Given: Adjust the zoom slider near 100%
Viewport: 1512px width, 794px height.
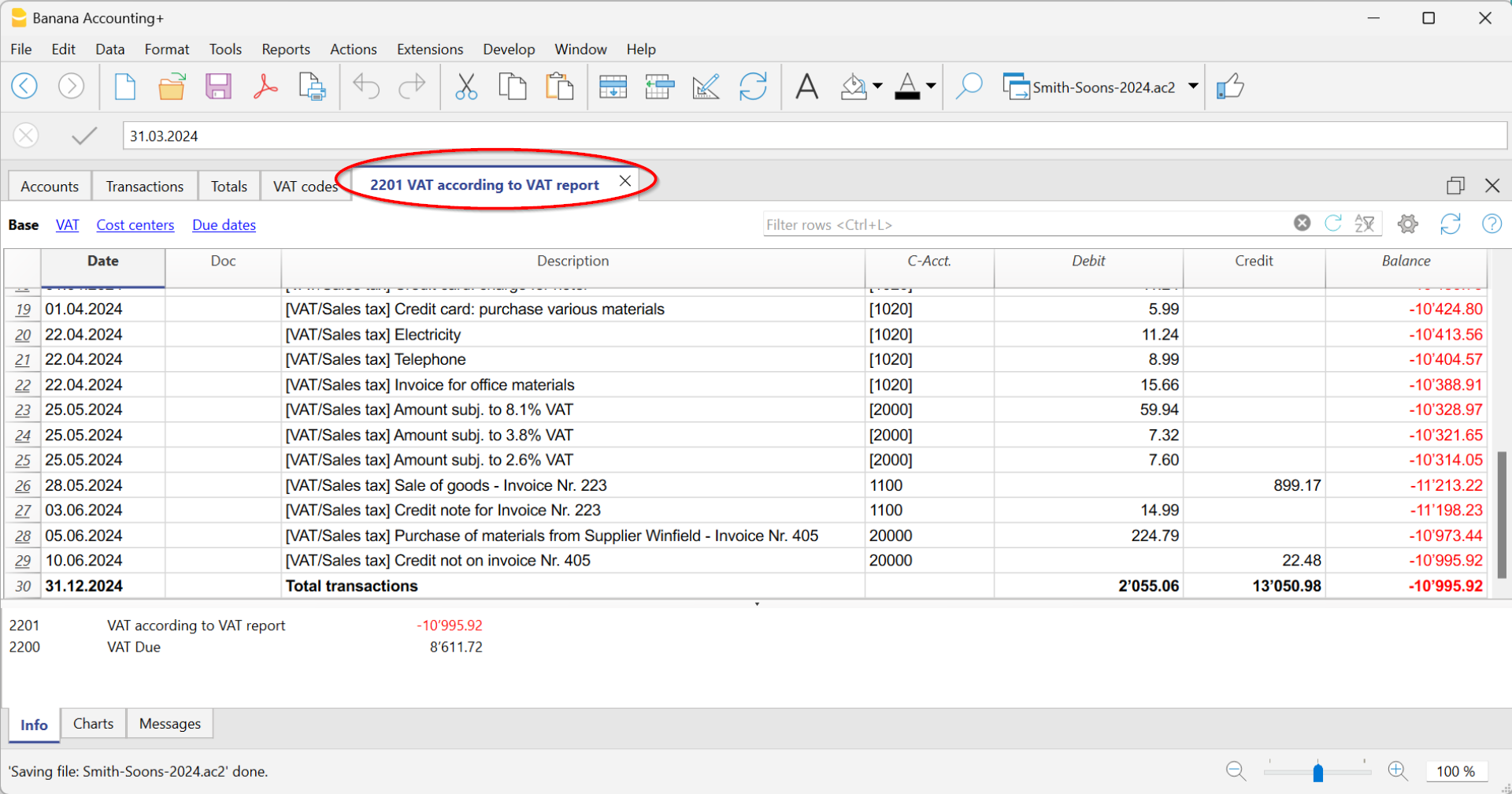Looking at the screenshot, I should [x=1318, y=771].
